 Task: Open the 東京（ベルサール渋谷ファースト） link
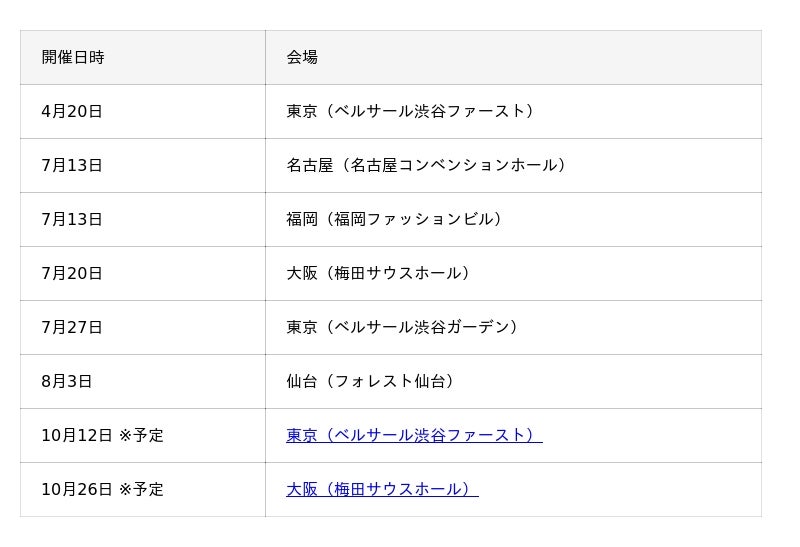[x=414, y=435]
